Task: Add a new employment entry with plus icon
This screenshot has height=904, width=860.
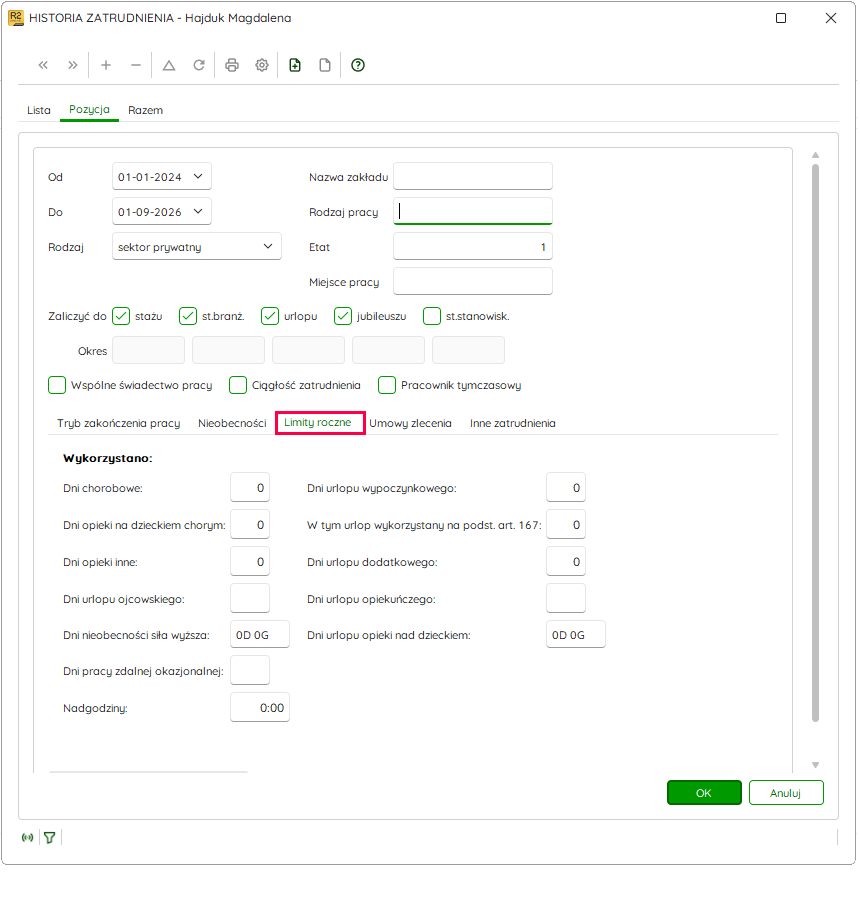Action: tap(105, 65)
